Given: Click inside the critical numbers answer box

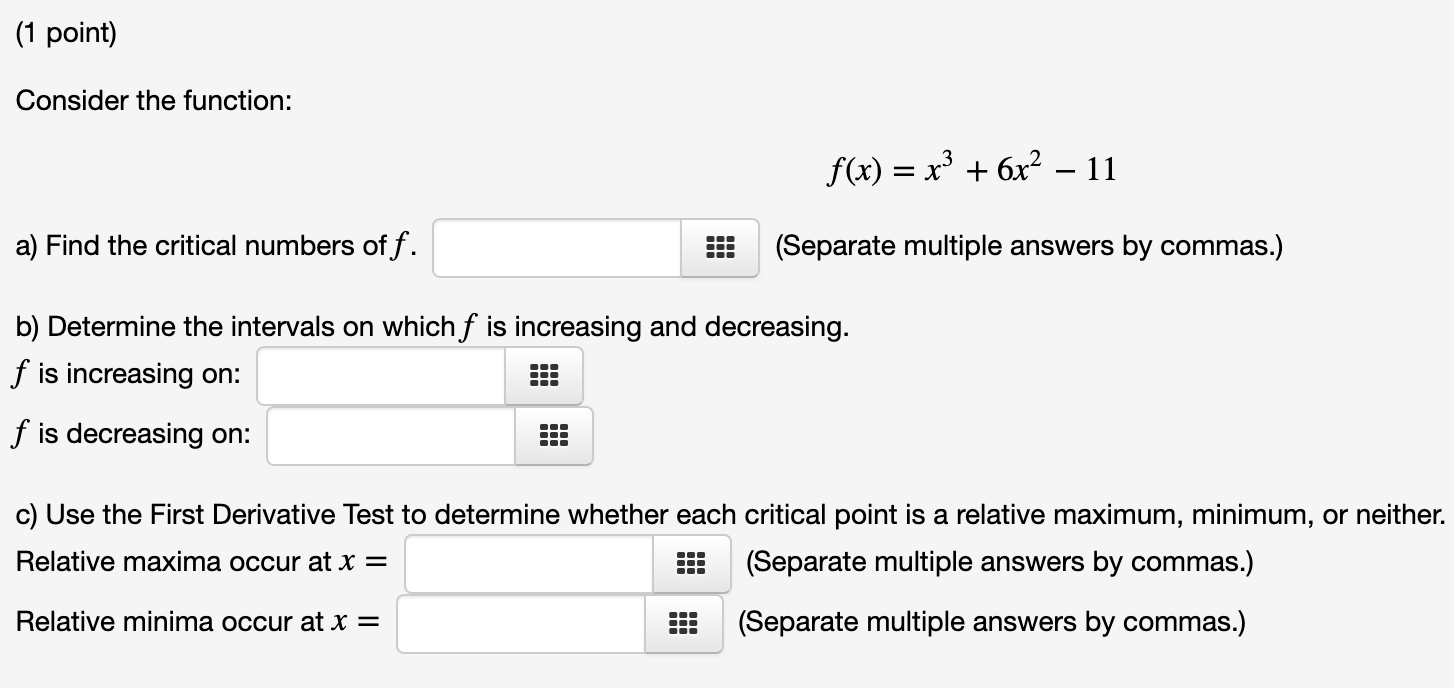Looking at the screenshot, I should tap(556, 247).
